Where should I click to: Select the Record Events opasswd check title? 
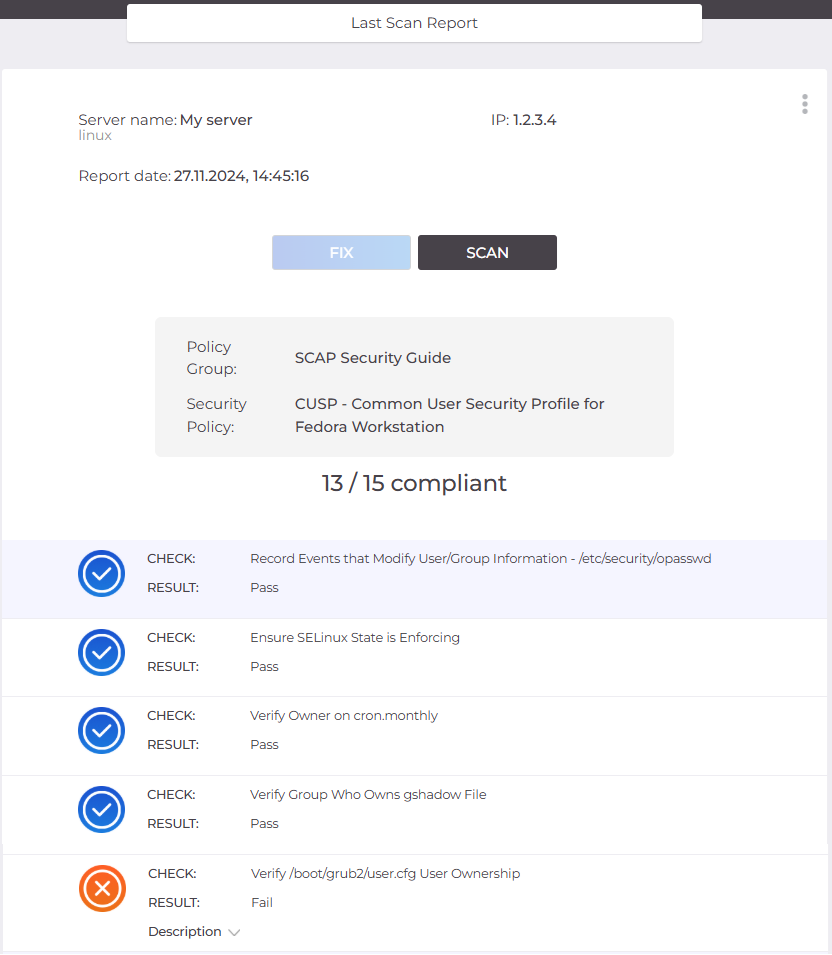click(480, 559)
